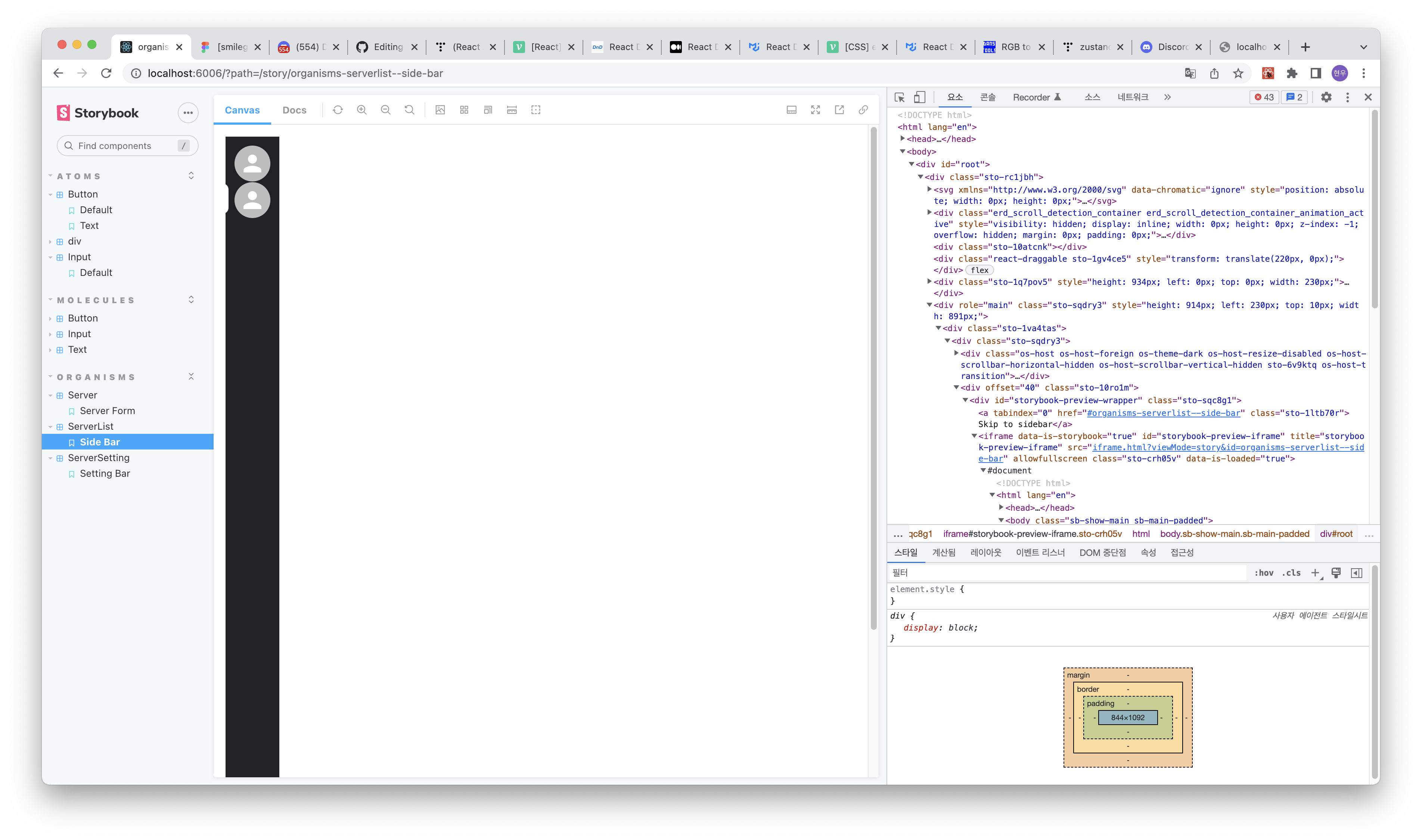
Task: Toggle the background change icon
Action: [x=440, y=110]
